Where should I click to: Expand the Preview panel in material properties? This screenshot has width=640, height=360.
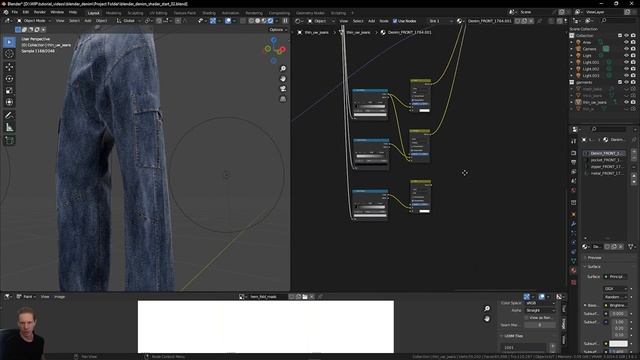click(x=594, y=258)
